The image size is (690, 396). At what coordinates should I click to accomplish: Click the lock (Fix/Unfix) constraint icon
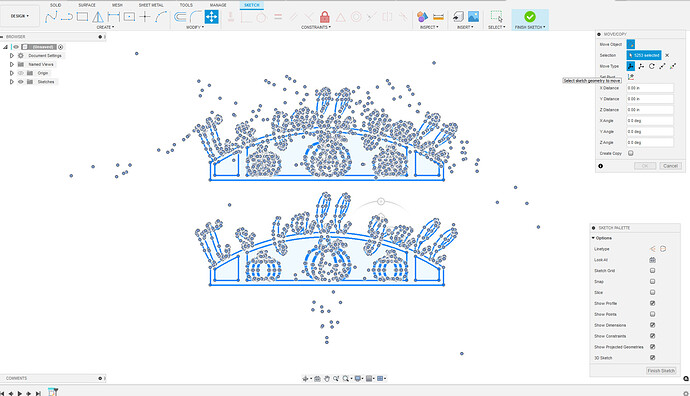pyautogui.click(x=325, y=17)
